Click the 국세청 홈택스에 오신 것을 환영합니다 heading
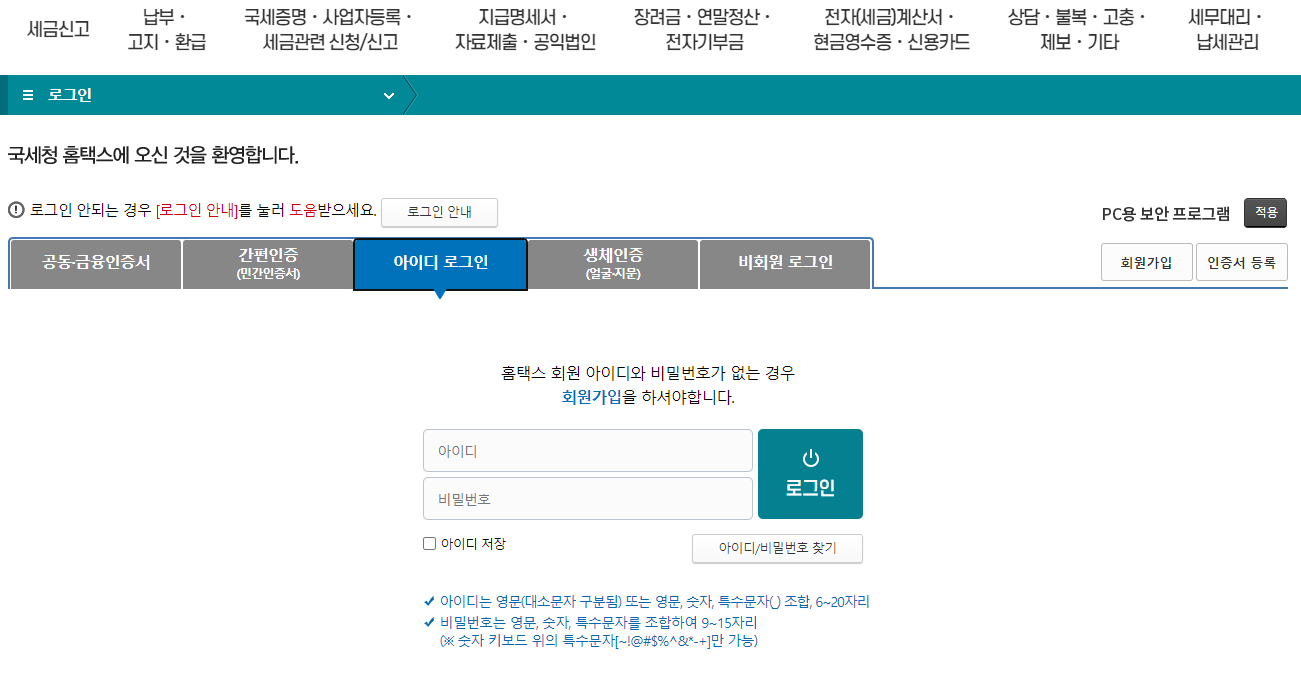Screen dimensions: 1301x675 coord(153,155)
